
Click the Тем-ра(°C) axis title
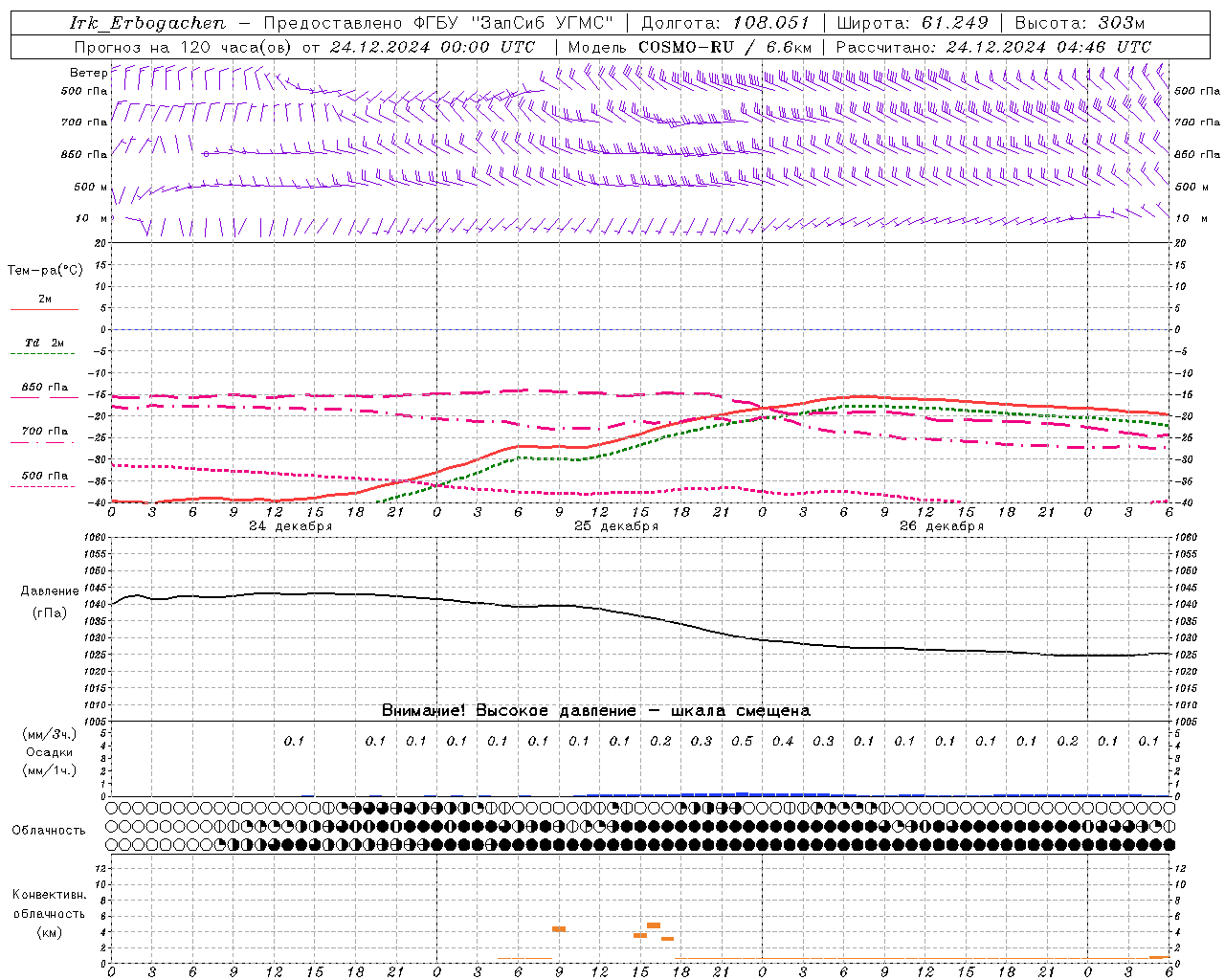45,271
